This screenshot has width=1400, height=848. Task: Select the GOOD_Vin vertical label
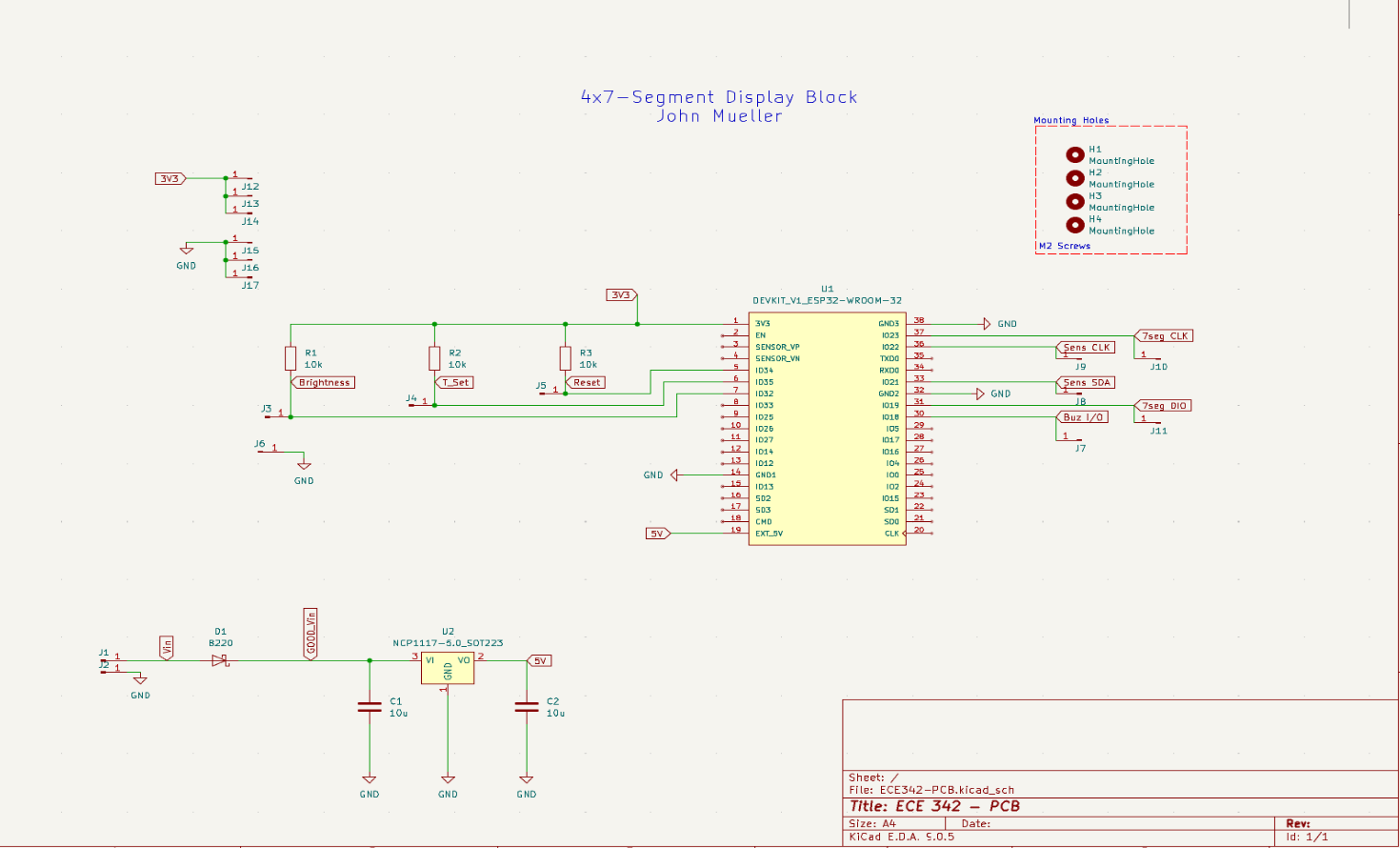(310, 634)
